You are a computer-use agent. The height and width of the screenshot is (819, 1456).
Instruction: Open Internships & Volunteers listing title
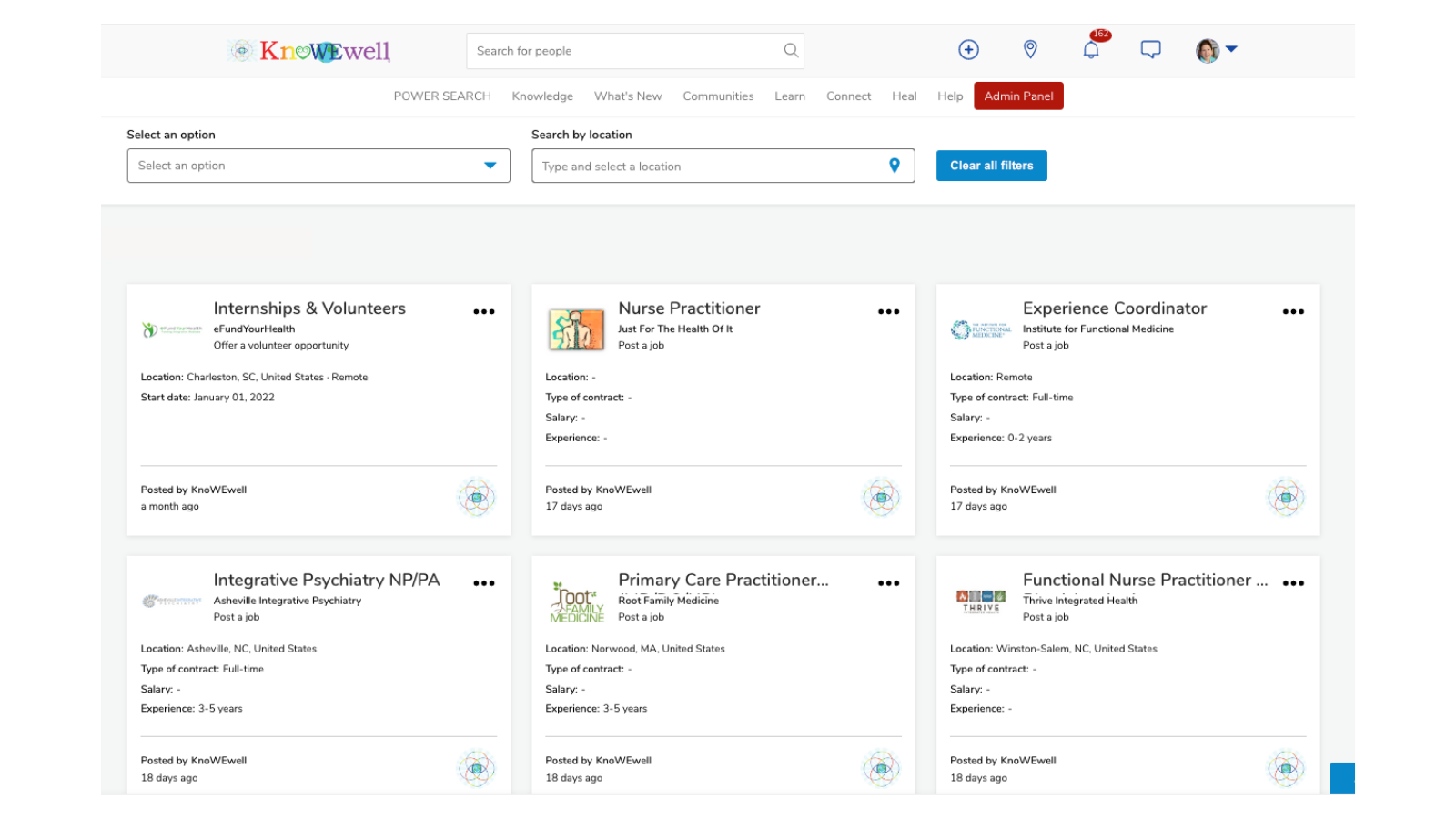coord(309,308)
